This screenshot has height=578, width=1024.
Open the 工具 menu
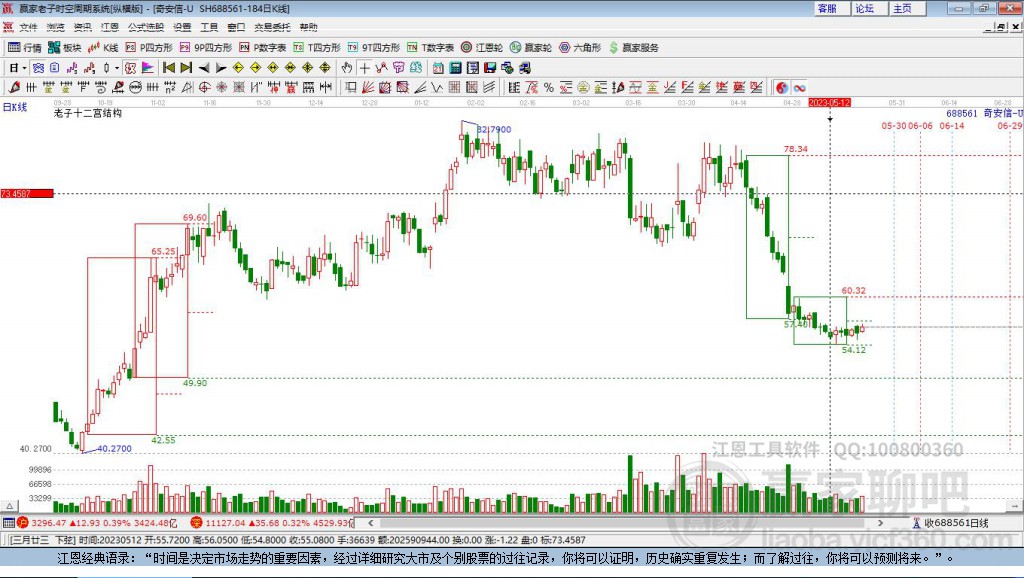point(209,27)
